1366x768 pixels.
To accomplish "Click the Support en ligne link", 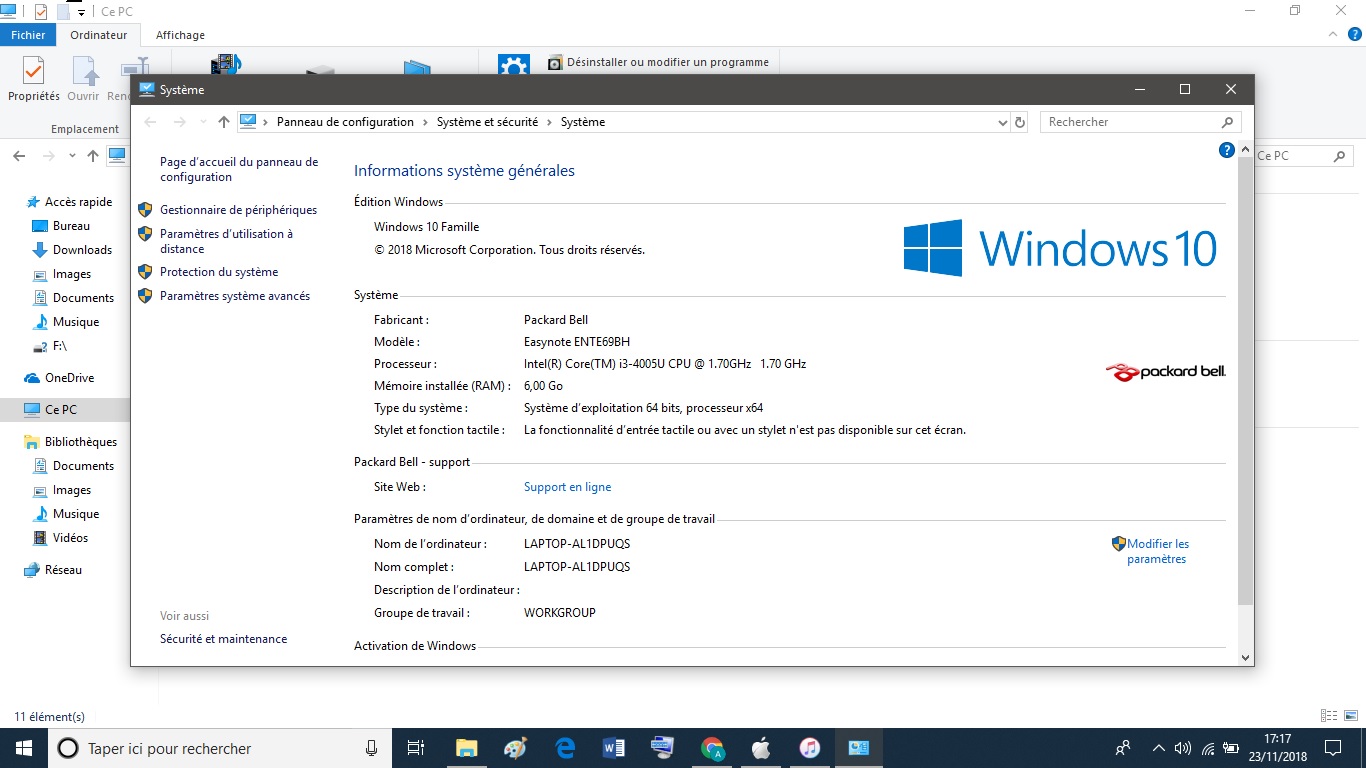I will pos(567,487).
